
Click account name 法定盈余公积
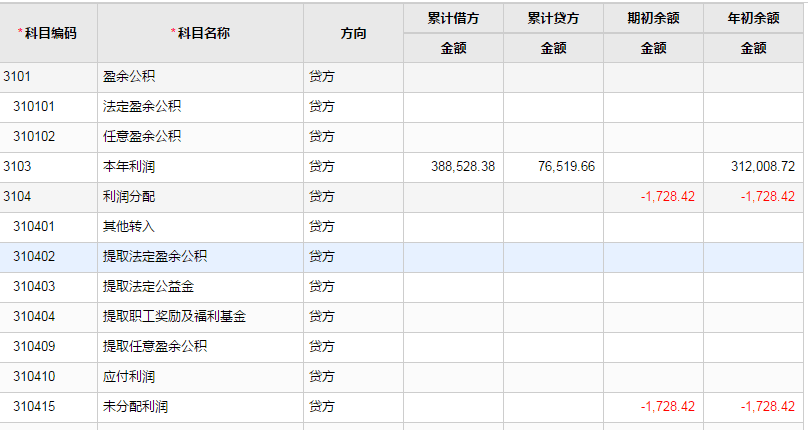(142, 107)
